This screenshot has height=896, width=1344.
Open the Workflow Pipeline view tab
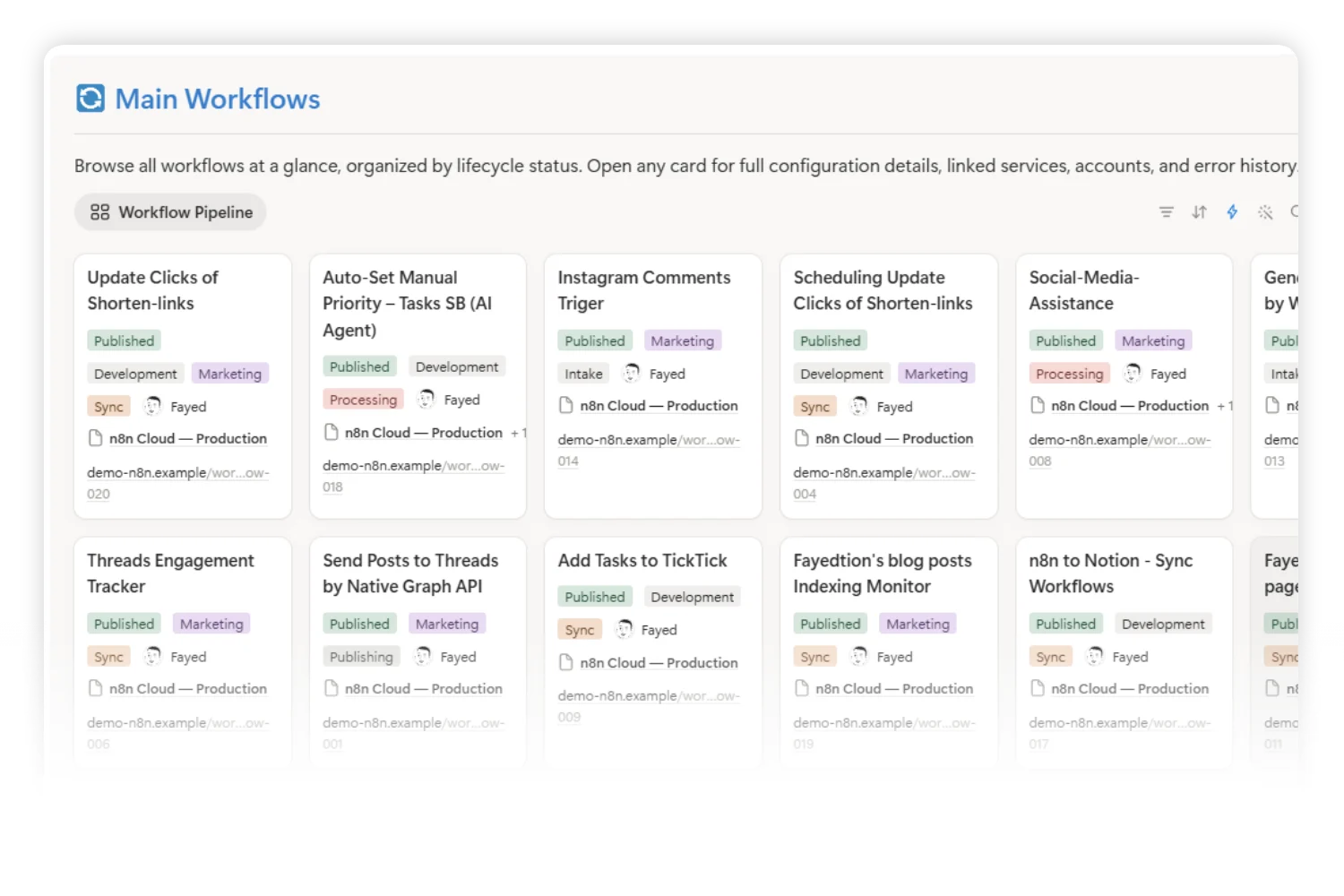click(170, 212)
